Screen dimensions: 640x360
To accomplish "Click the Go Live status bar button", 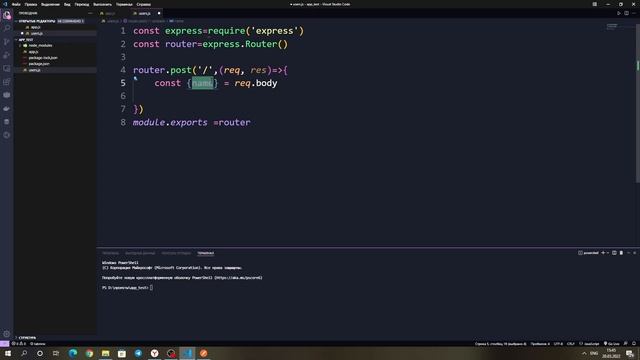I will pos(611,344).
